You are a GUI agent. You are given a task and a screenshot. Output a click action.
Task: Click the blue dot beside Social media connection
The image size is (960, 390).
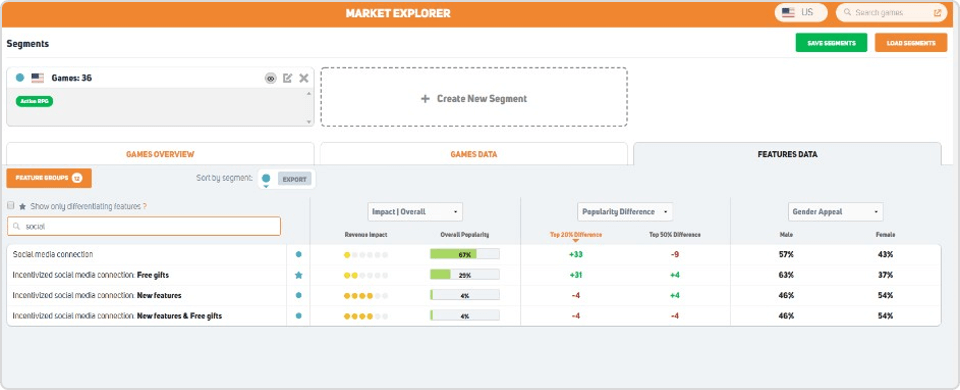[x=299, y=254]
